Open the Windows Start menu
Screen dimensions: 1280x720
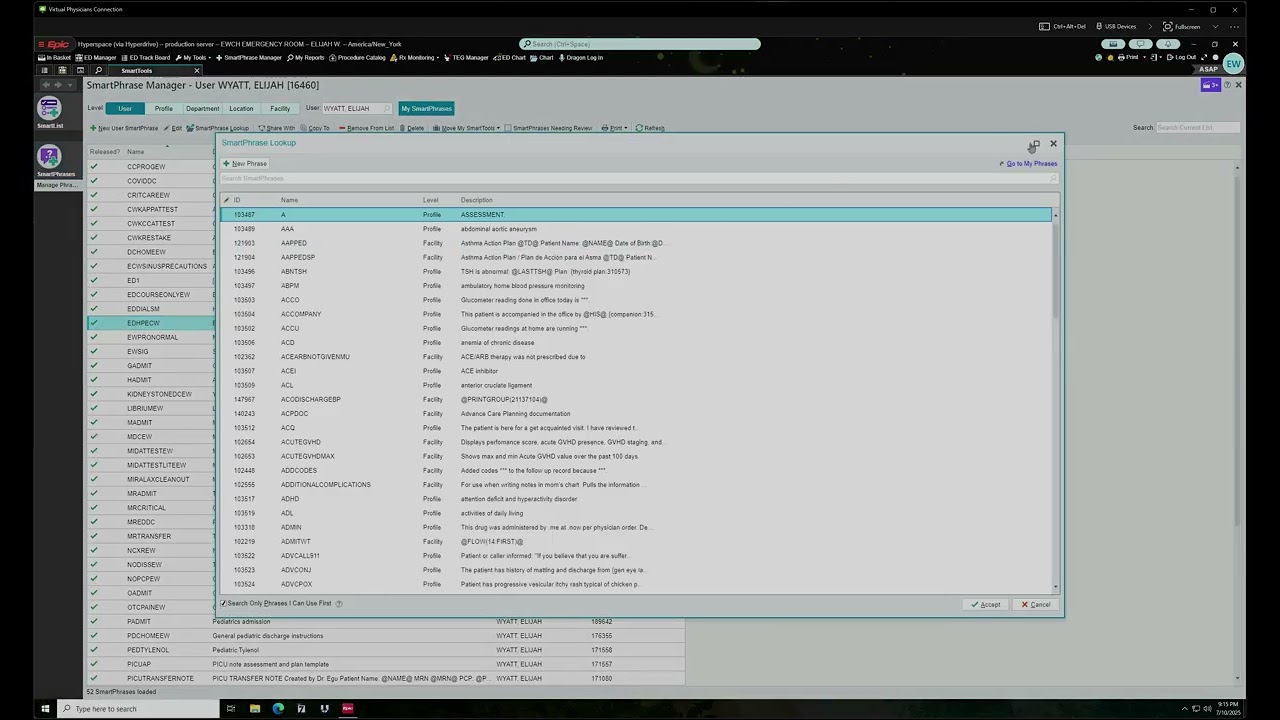(x=45, y=708)
